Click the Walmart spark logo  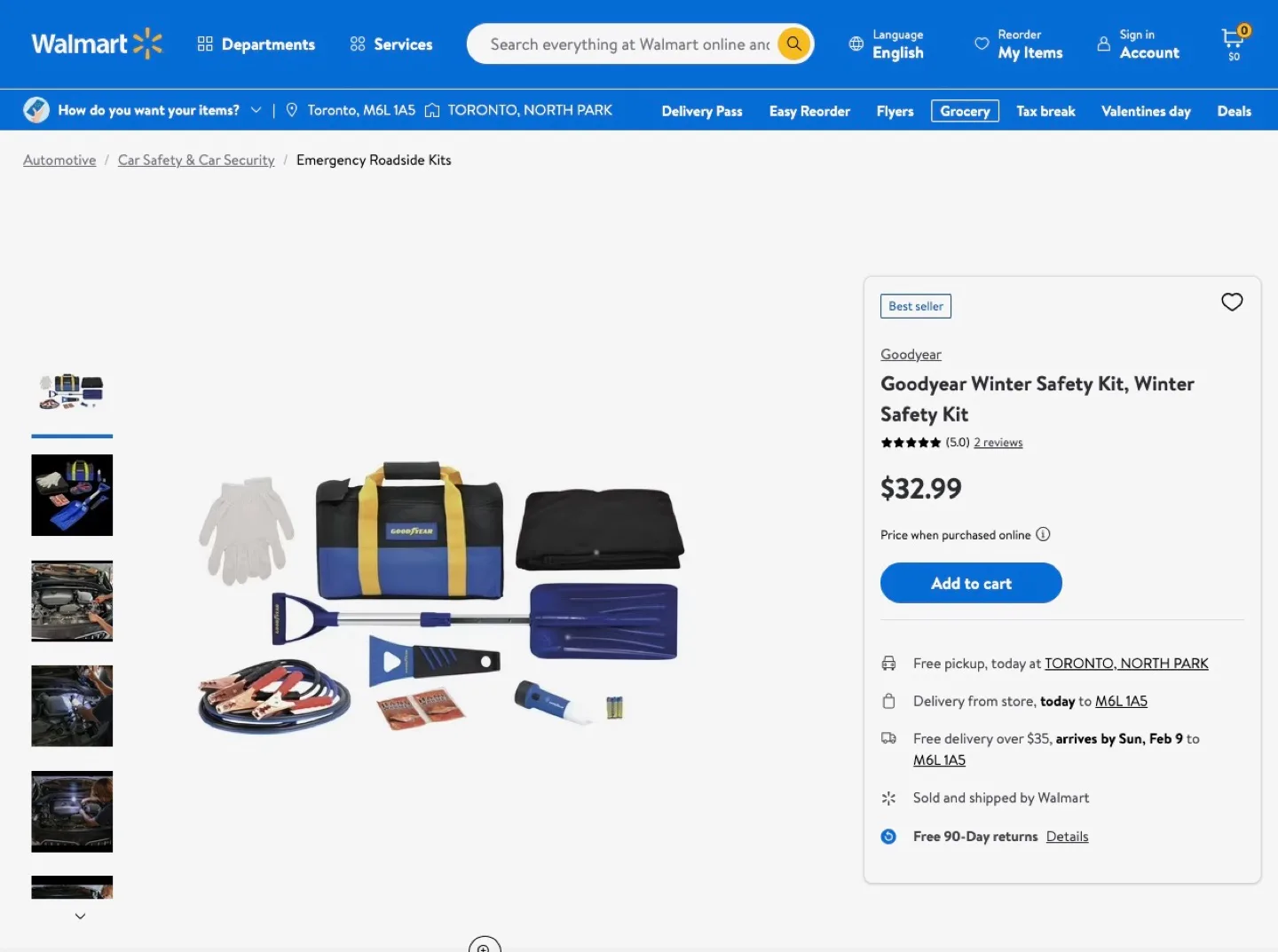click(147, 43)
